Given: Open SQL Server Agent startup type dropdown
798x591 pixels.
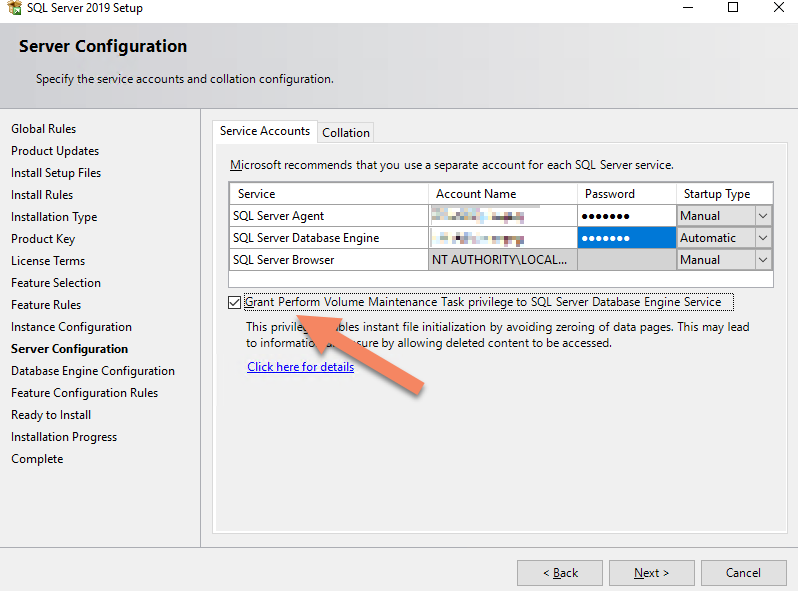Looking at the screenshot, I should [763, 216].
